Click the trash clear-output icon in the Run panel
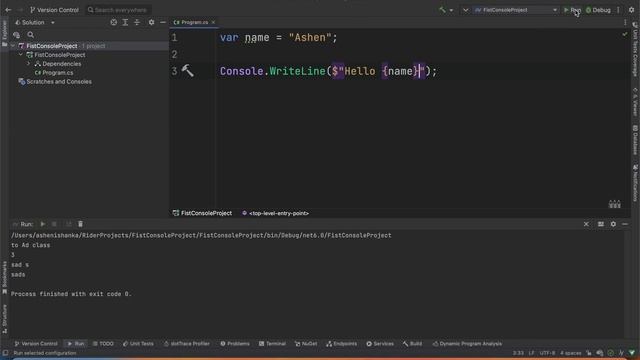Viewport: 640px width, 360px height. click(x=80, y=224)
